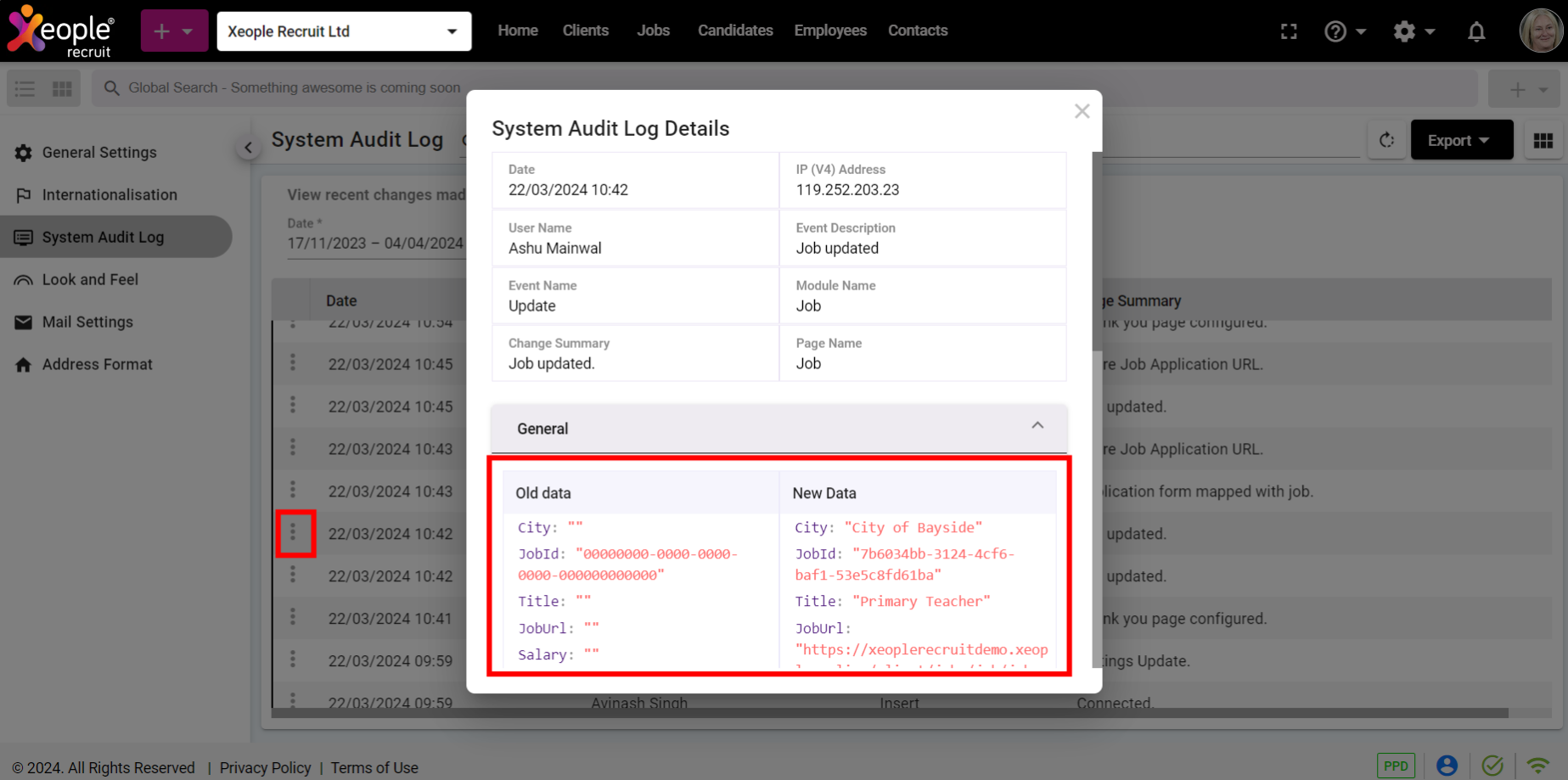Open the Jobs menu
The image size is (1568, 780).
click(653, 31)
